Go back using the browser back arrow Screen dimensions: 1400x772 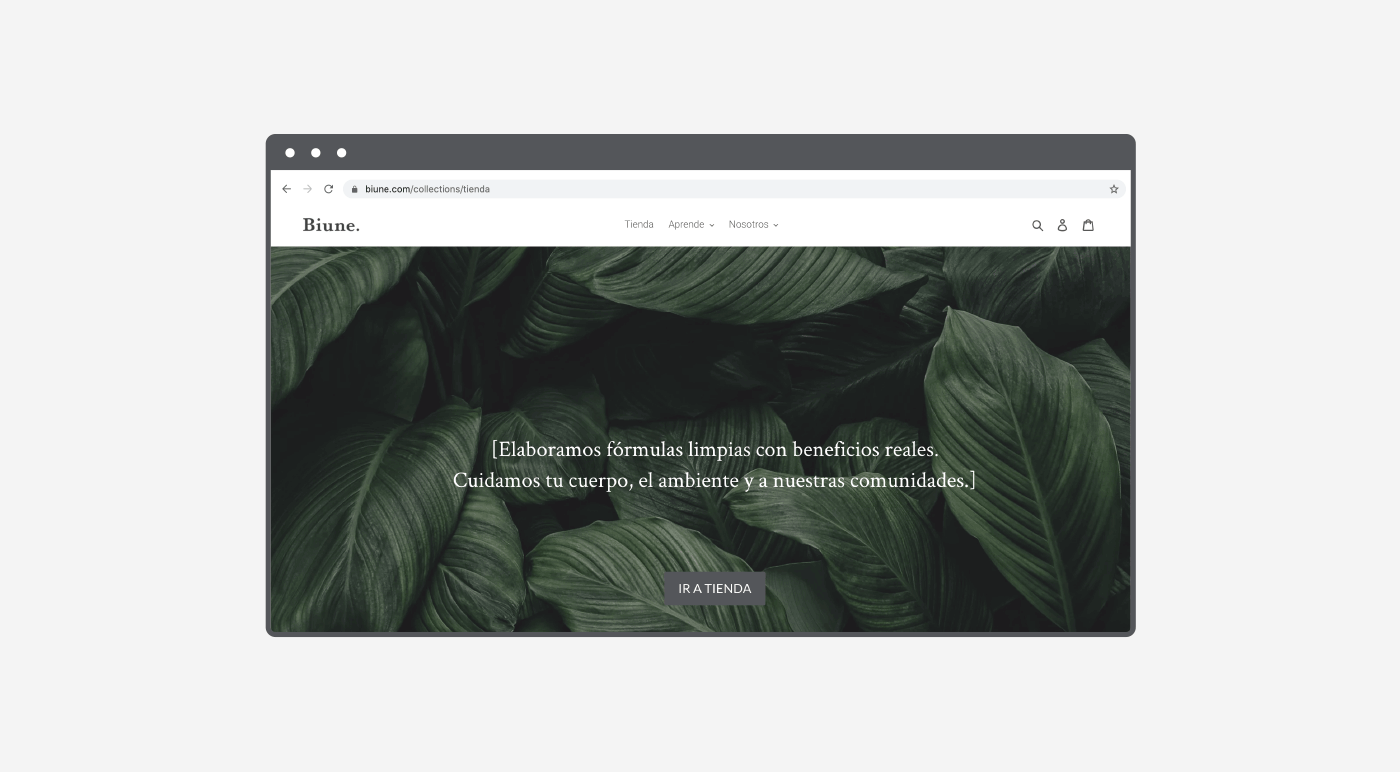point(287,189)
